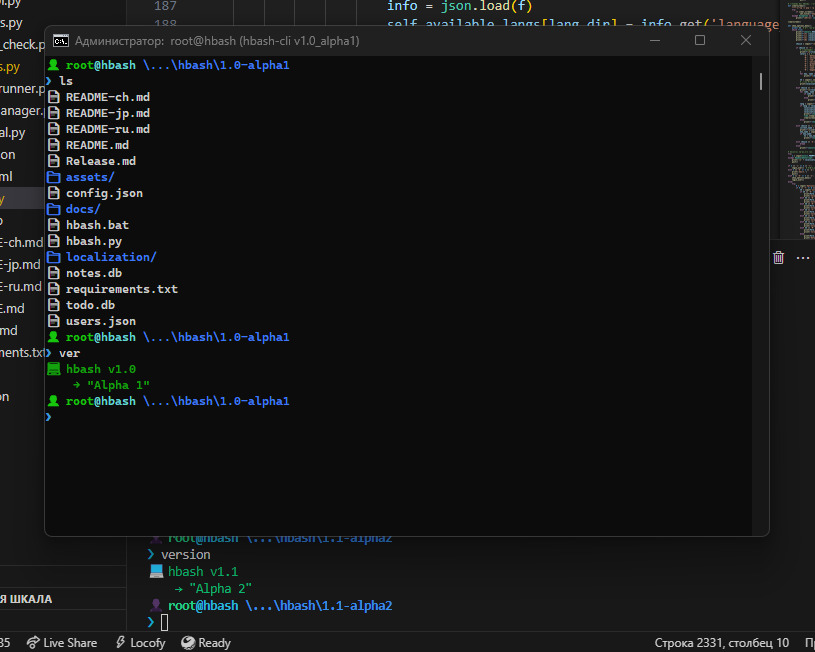The image size is (815, 652).
Task: Click the Ready indicator in the status bar
Action: pos(206,642)
